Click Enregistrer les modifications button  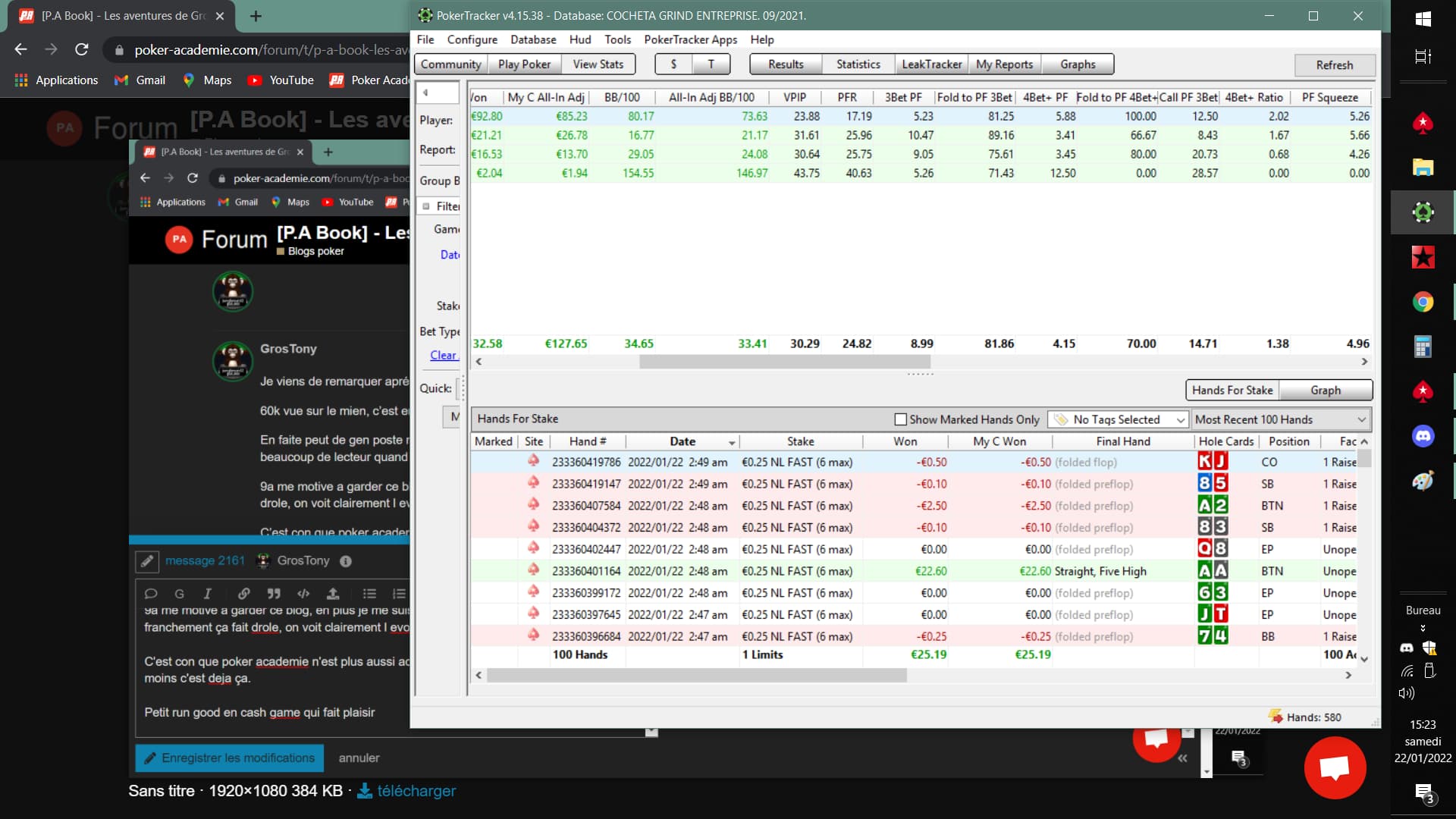(x=230, y=758)
